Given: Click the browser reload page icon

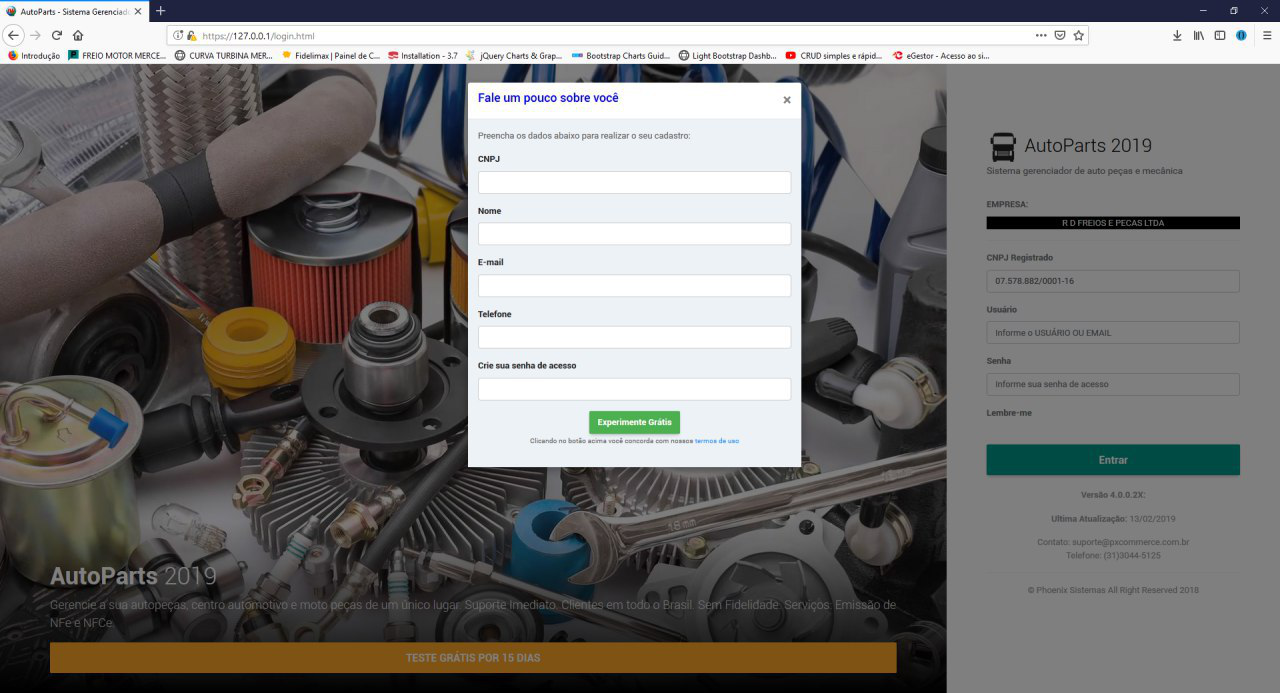Looking at the screenshot, I should pos(57,35).
